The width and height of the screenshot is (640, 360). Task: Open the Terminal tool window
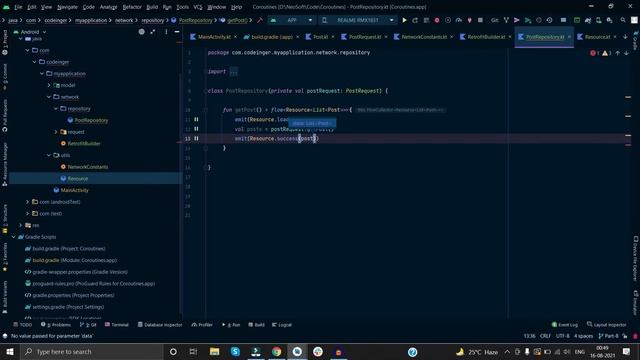(117, 325)
